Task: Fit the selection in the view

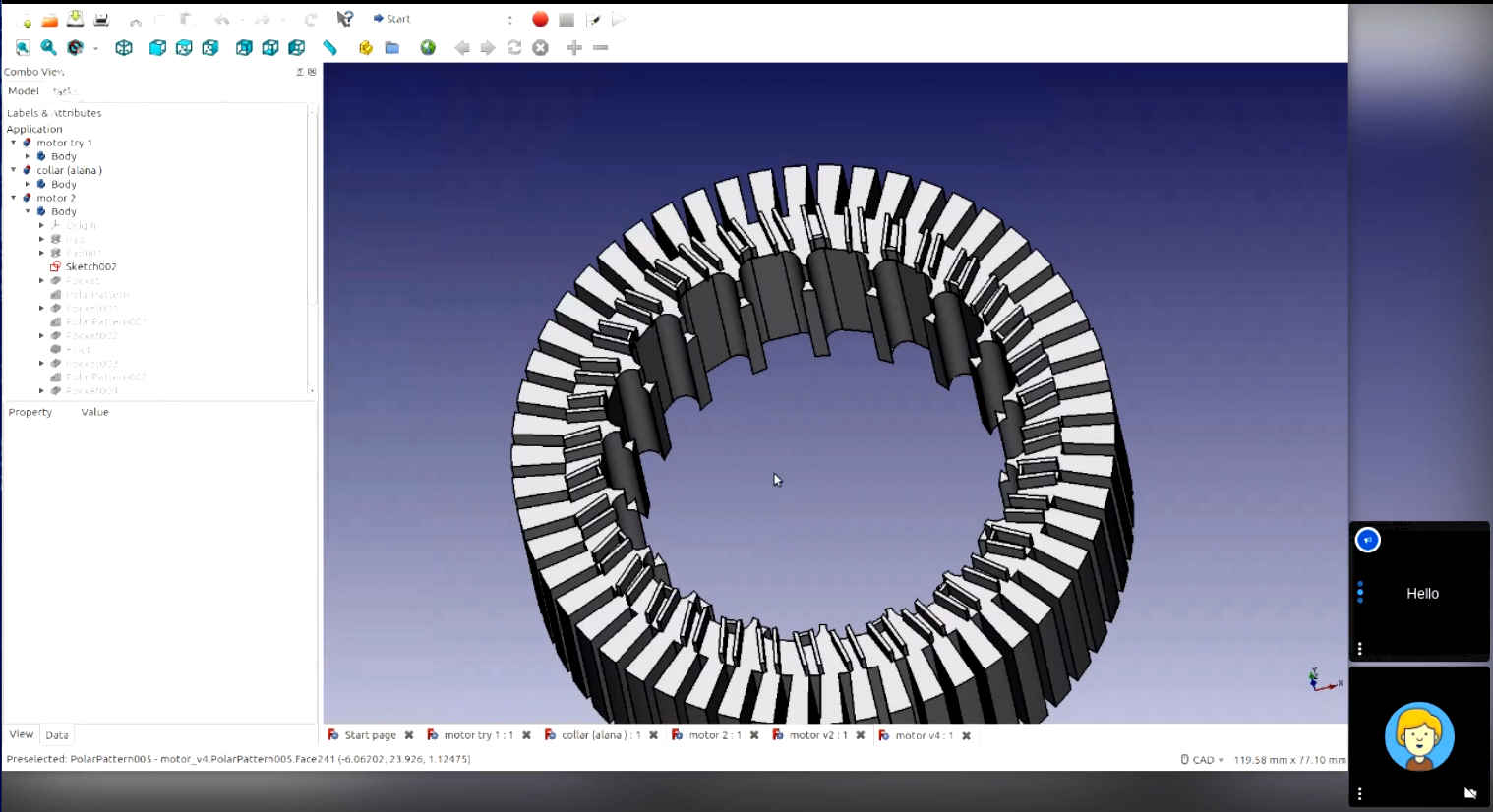Action: (48, 47)
